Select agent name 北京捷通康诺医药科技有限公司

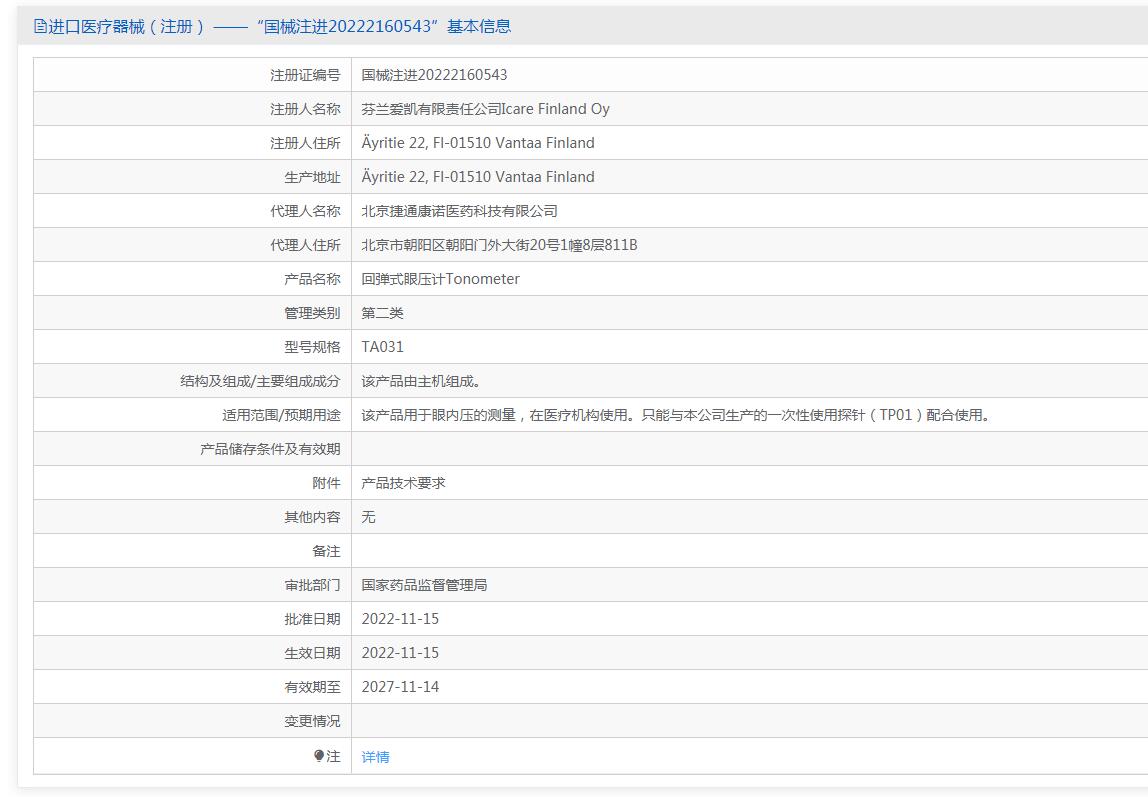(x=460, y=211)
